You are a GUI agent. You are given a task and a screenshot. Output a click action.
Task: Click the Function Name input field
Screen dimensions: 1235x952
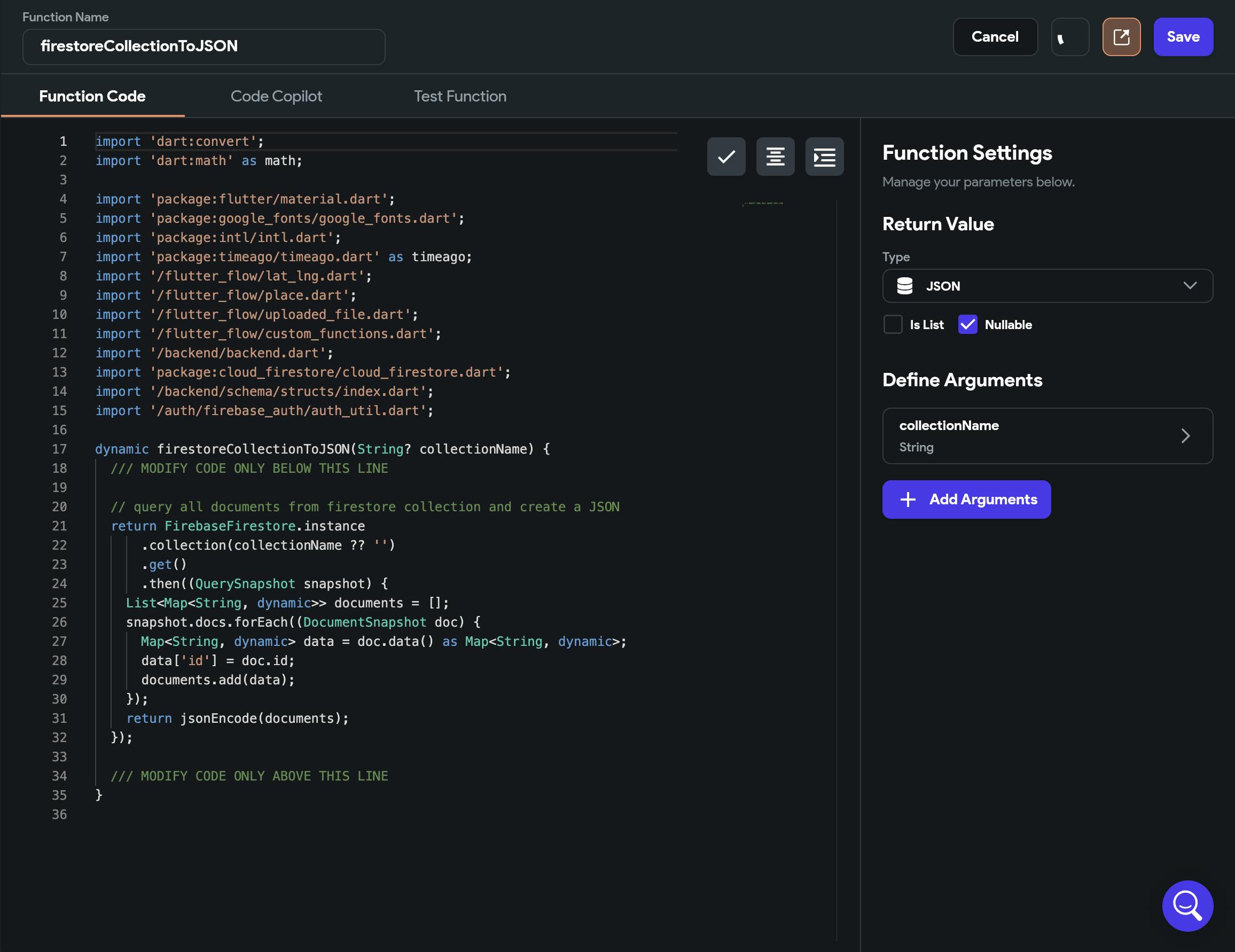(204, 46)
